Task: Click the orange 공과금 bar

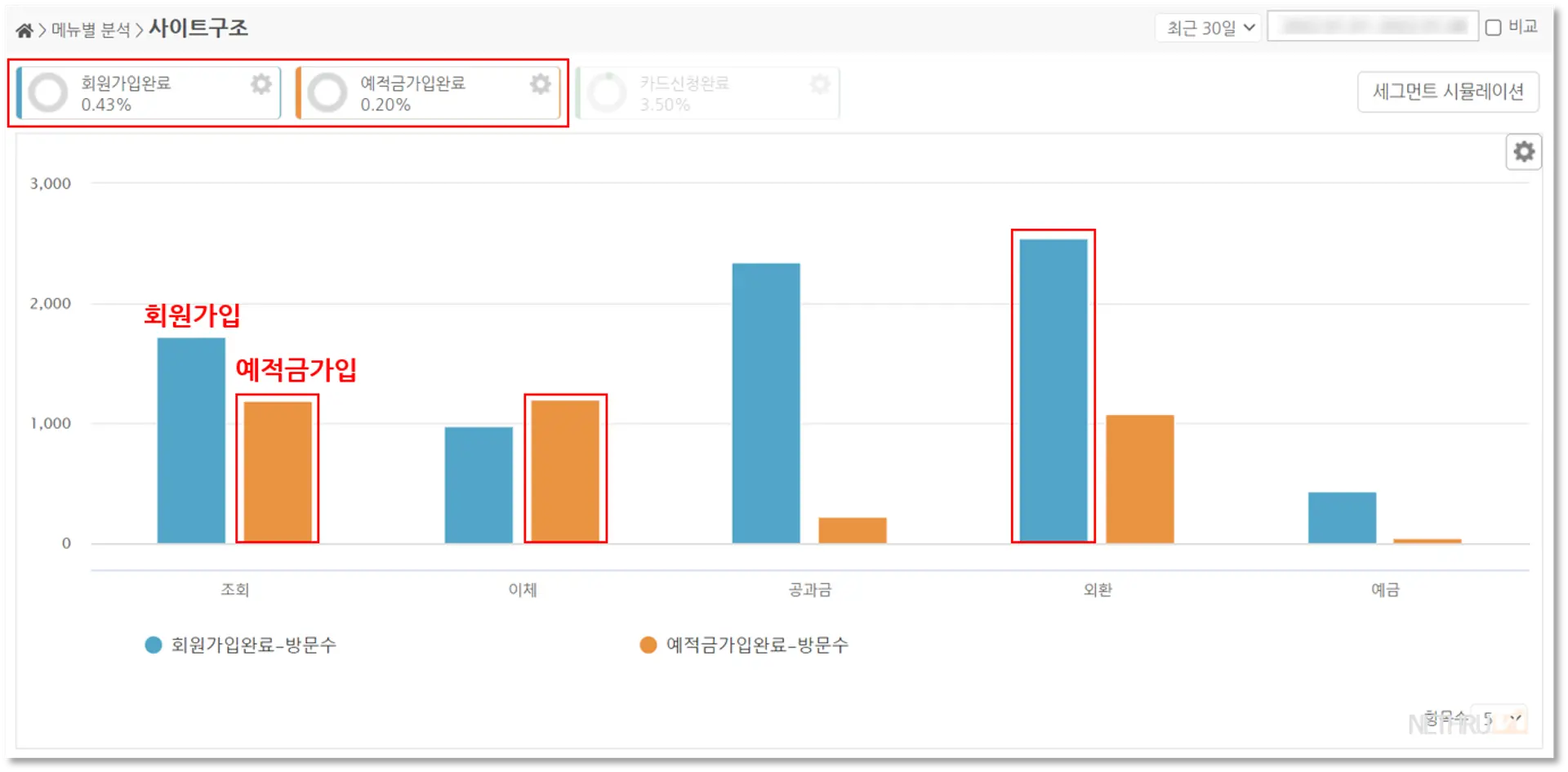Action: [853, 530]
